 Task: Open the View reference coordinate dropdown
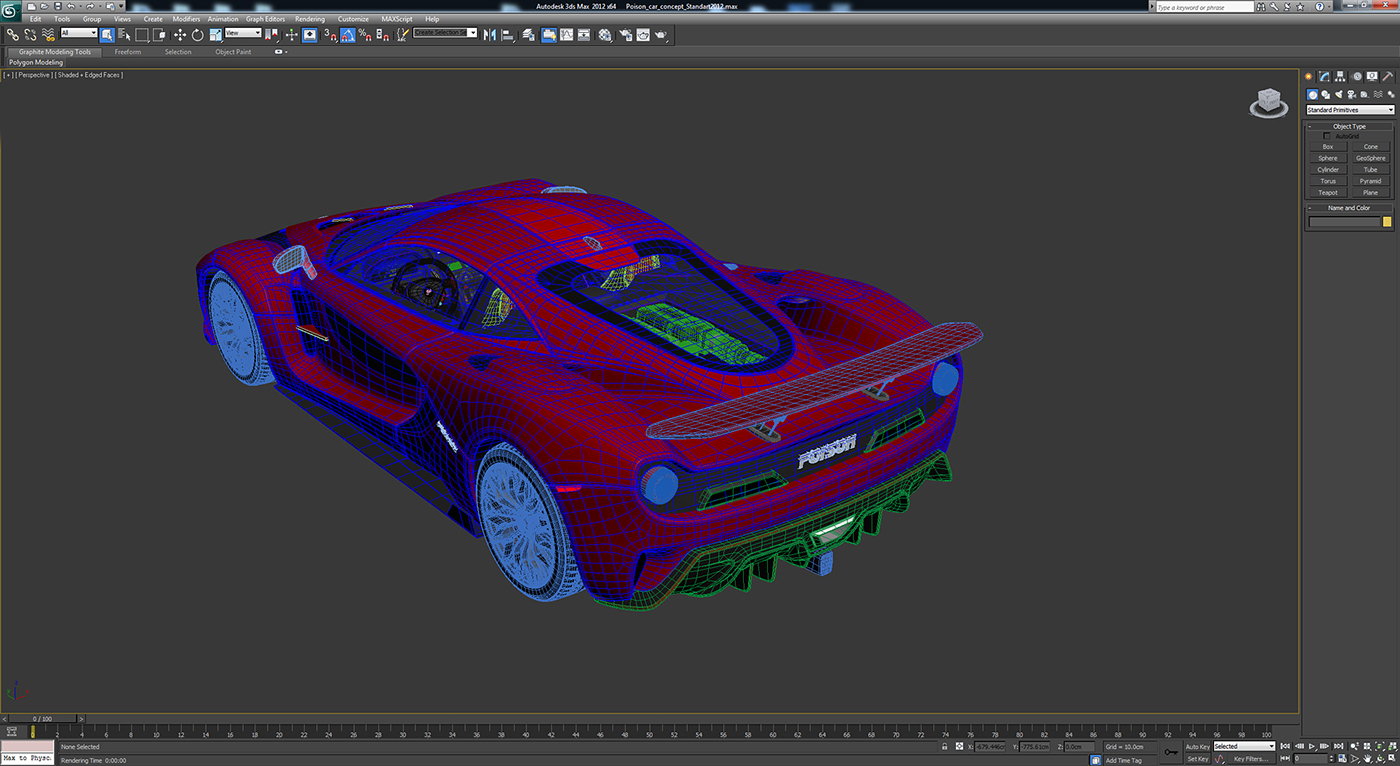coord(240,33)
